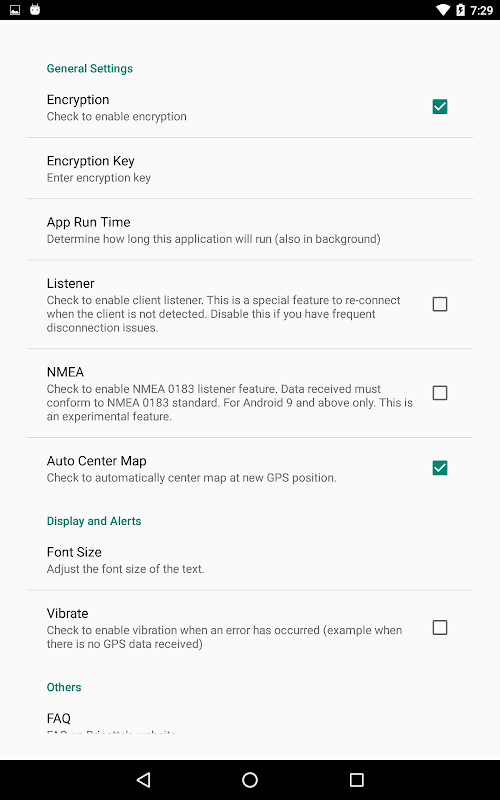Disable the Auto Center Map checkbox
The height and width of the screenshot is (800, 500).
click(x=439, y=468)
